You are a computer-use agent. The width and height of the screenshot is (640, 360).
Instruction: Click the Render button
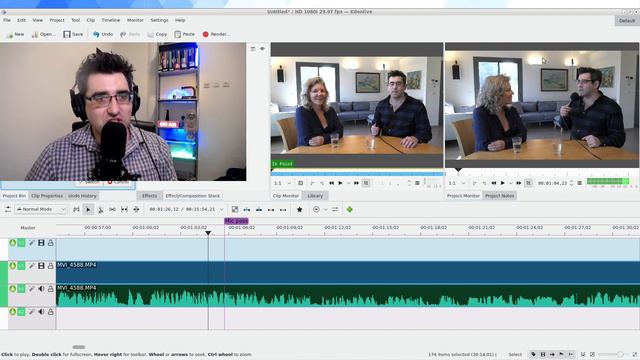tap(216, 34)
